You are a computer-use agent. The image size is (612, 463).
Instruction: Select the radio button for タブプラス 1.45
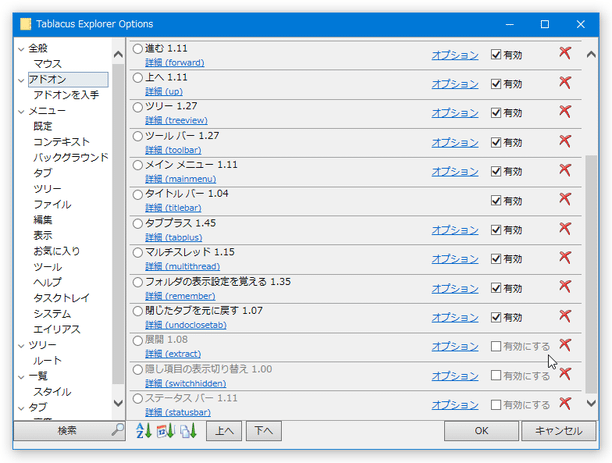coord(137,224)
